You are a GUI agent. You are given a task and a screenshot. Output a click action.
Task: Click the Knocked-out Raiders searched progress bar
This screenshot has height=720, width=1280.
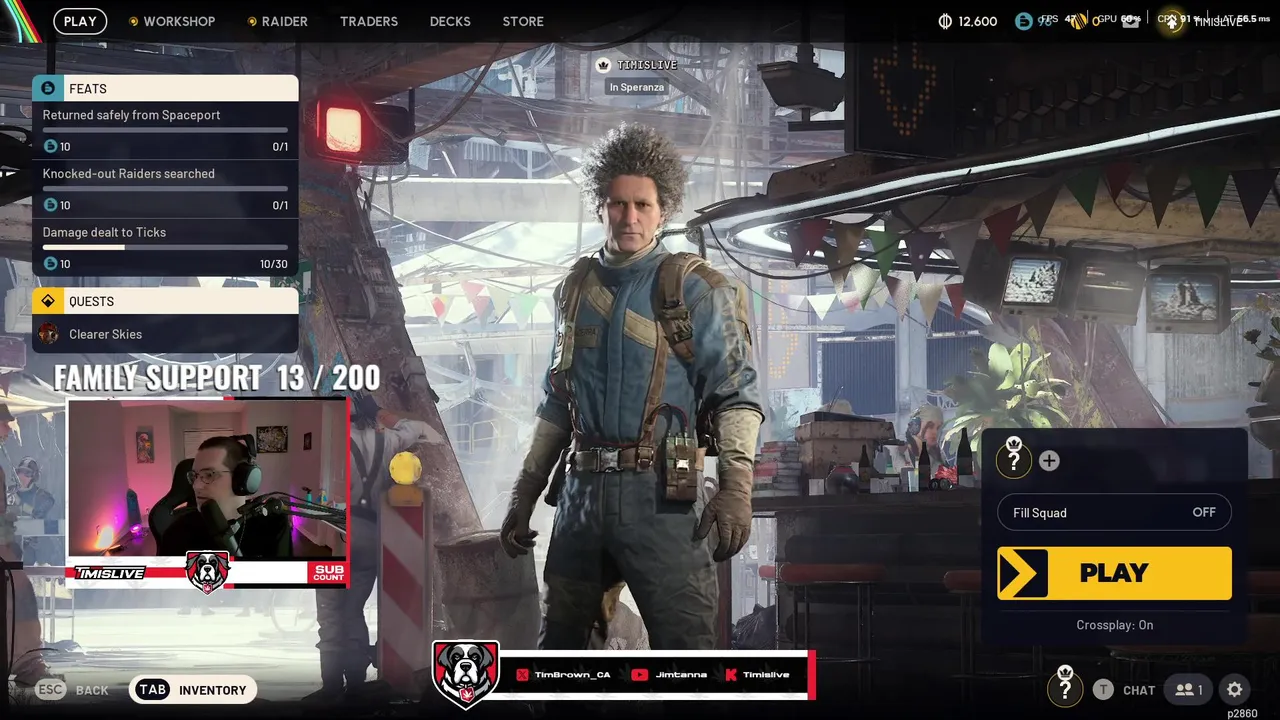[x=165, y=188]
